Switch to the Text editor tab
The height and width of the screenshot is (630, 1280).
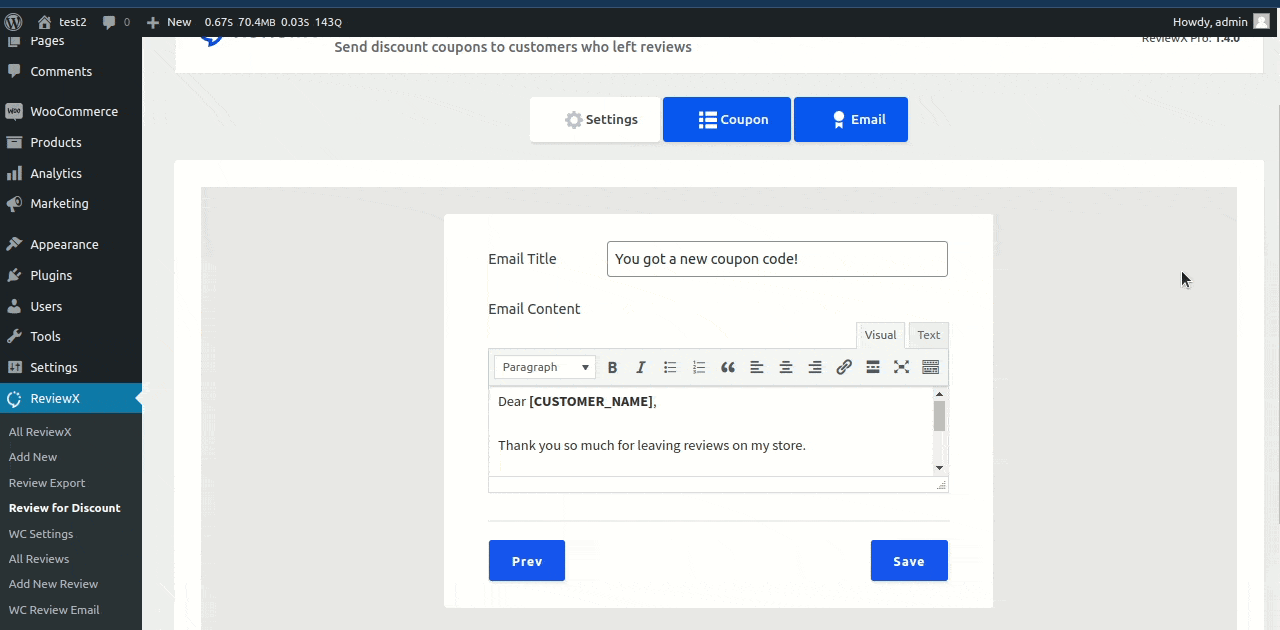(928, 335)
